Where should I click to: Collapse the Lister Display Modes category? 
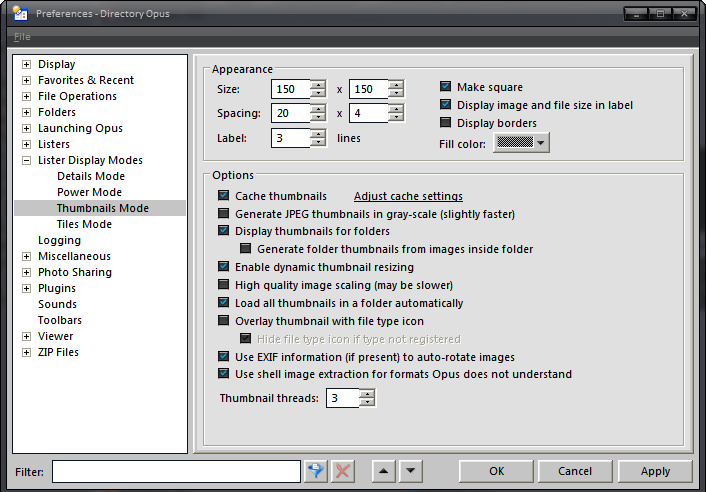click(x=27, y=160)
